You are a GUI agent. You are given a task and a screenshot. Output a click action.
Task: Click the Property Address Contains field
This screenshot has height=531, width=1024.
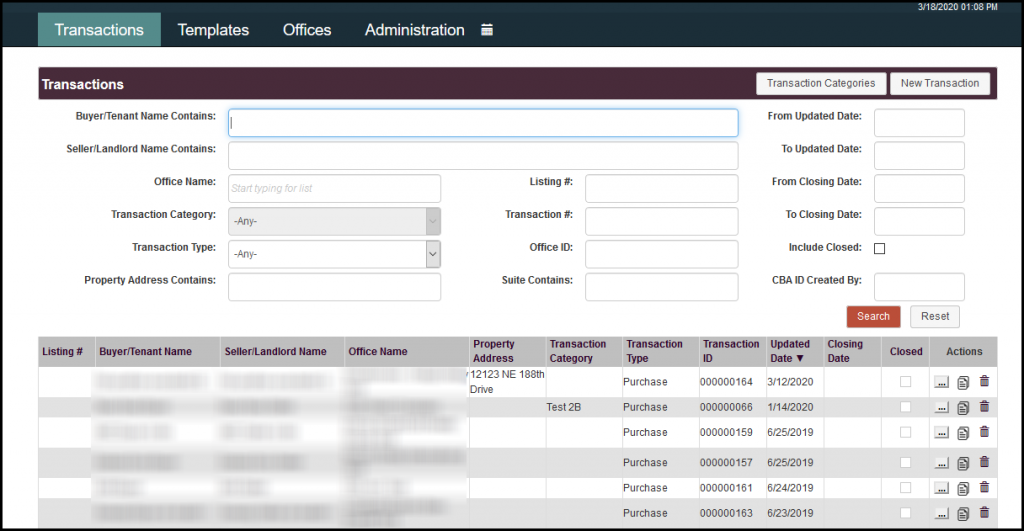[x=334, y=287]
